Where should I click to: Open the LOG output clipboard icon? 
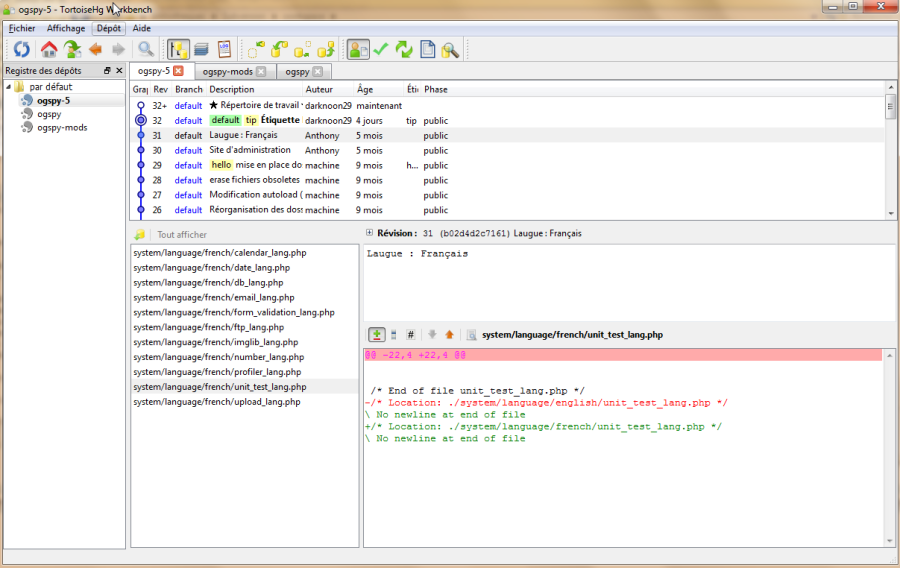tap(224, 50)
